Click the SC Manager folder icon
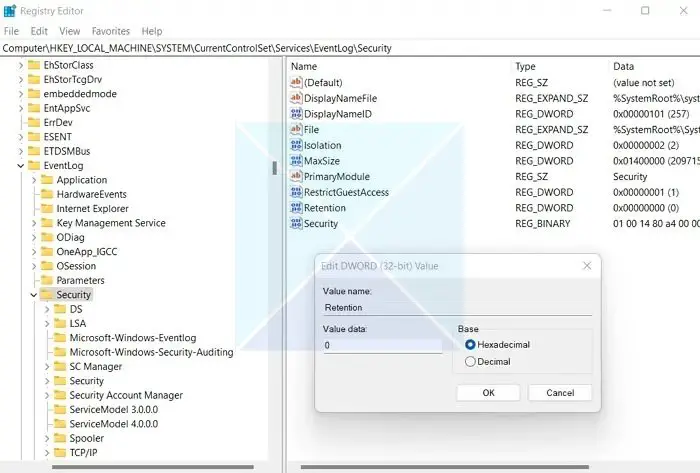 60,366
